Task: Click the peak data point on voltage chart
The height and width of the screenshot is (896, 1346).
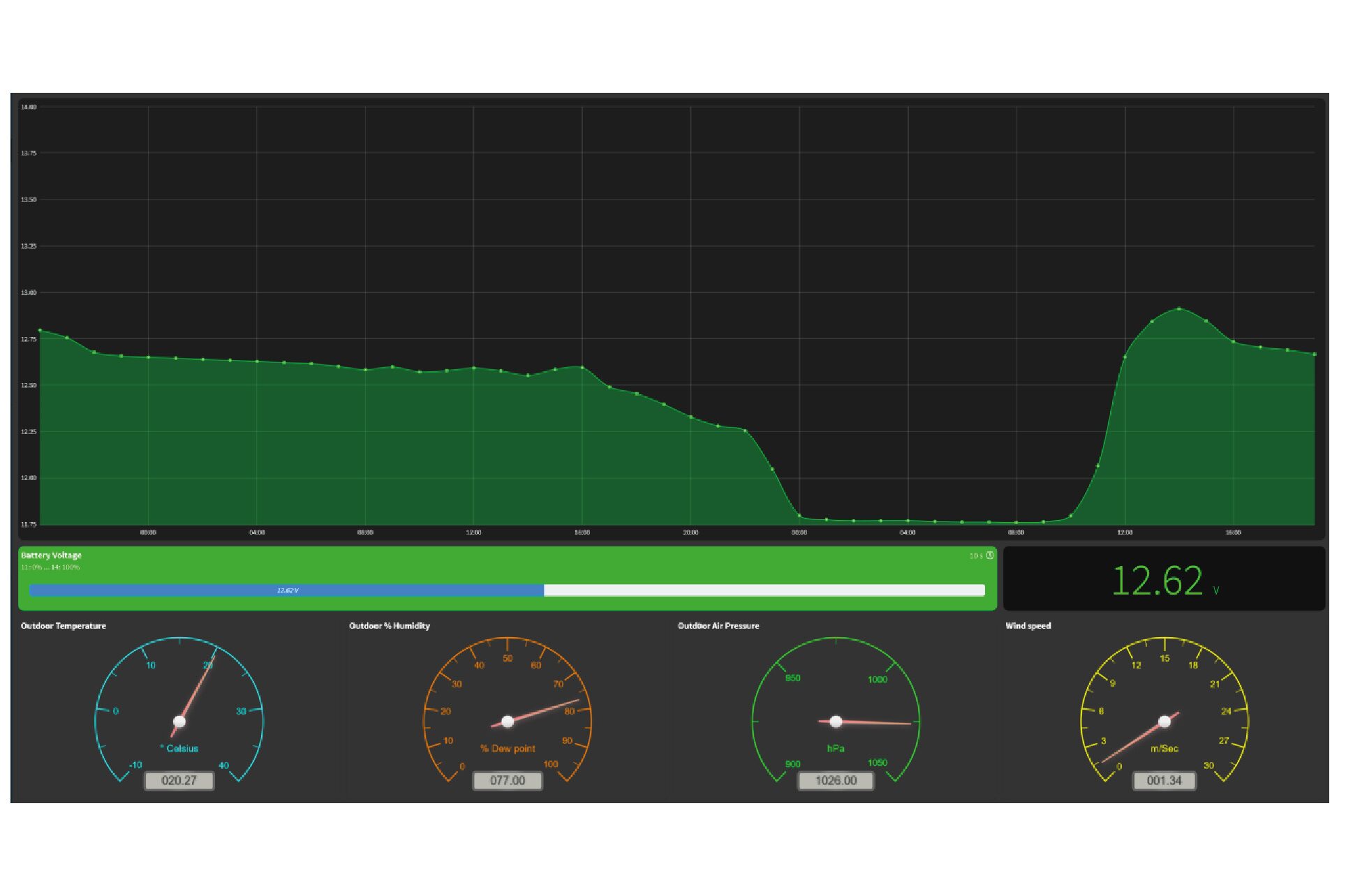Action: pyautogui.click(x=1179, y=308)
